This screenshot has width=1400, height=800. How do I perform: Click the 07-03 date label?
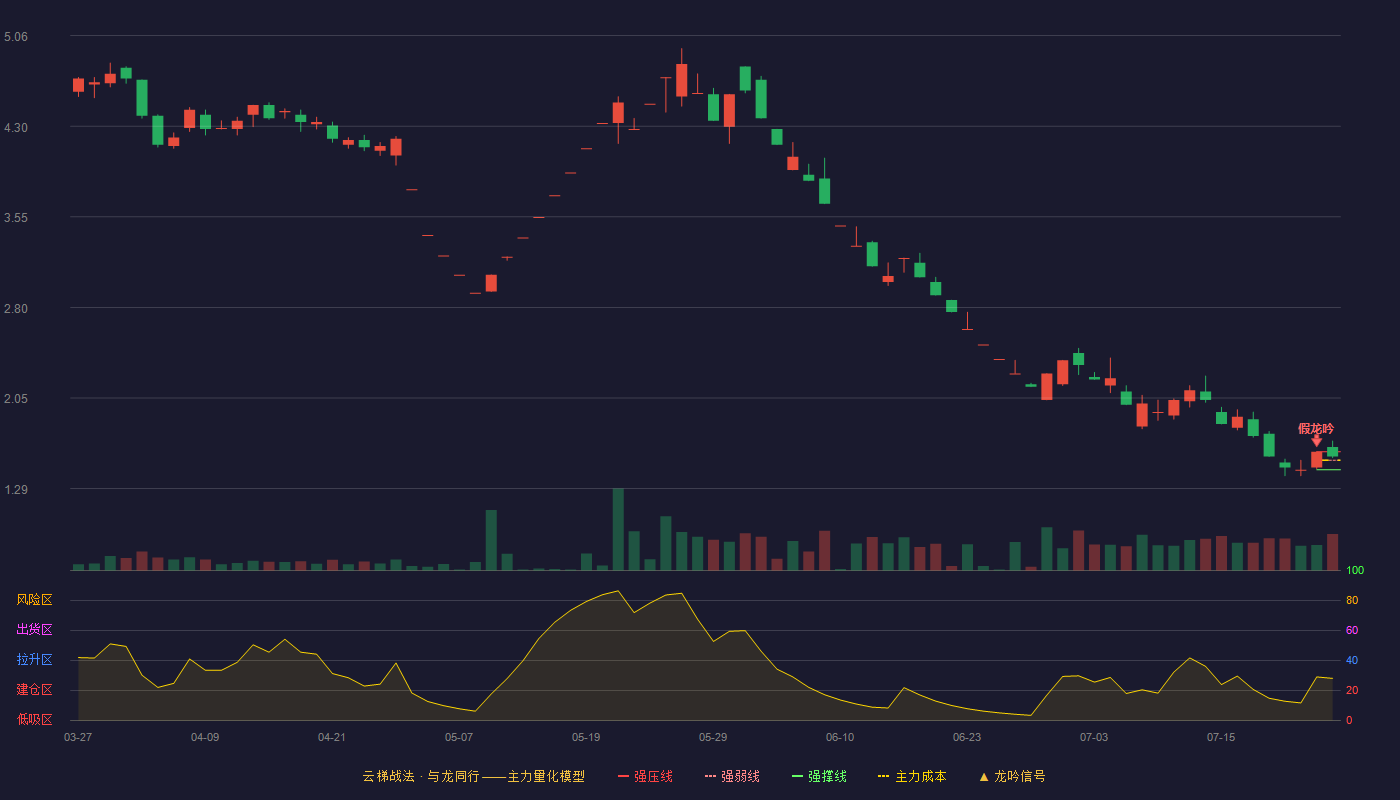[1094, 737]
